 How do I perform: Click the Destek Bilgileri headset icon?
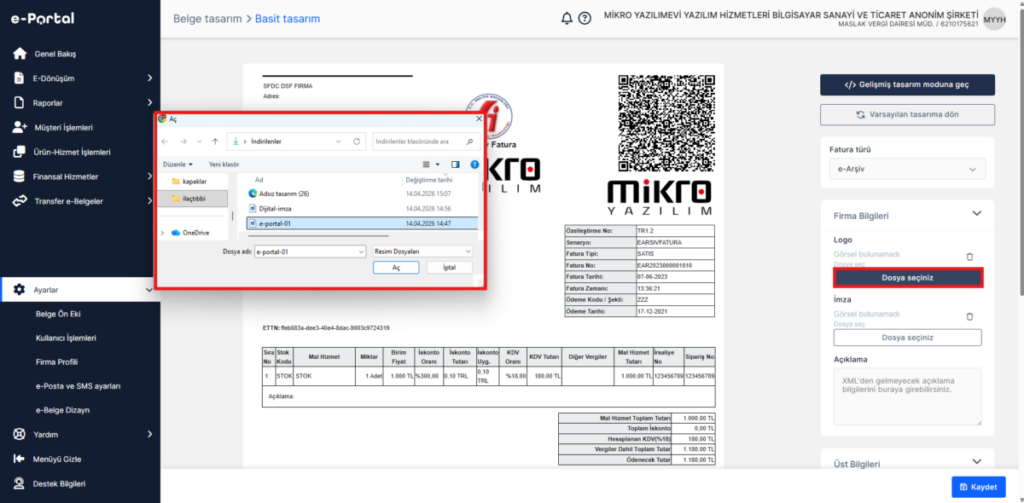[x=20, y=484]
